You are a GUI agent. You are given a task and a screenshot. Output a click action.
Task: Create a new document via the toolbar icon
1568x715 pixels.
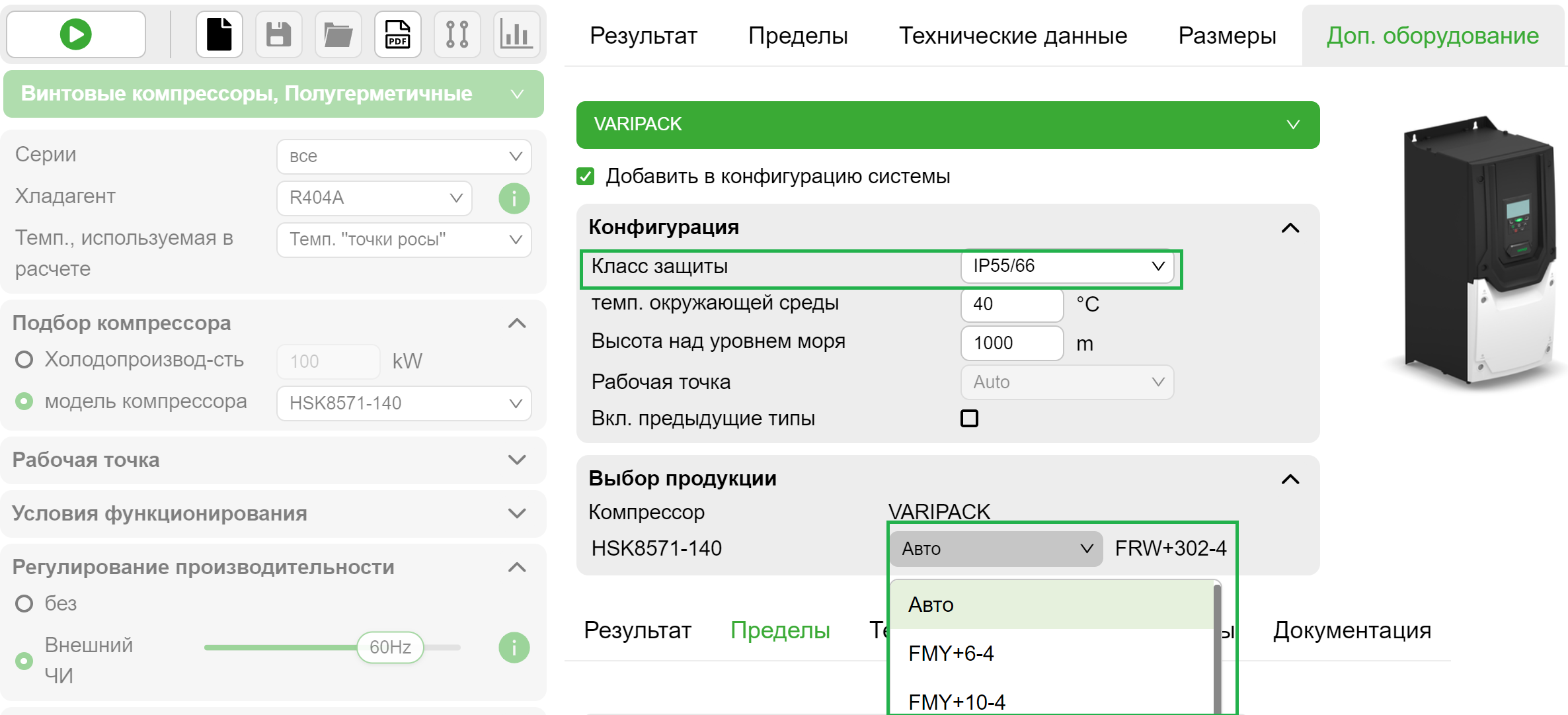tap(219, 34)
